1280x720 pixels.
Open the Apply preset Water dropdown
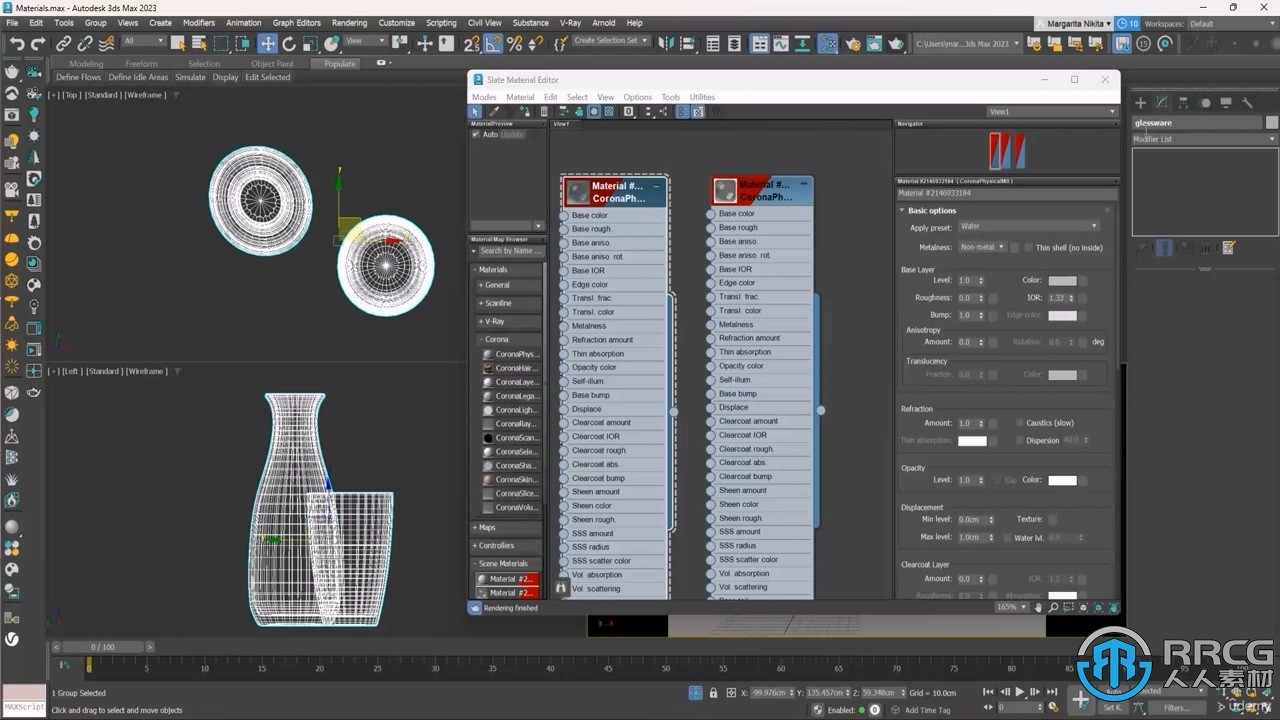pyautogui.click(x=1028, y=227)
